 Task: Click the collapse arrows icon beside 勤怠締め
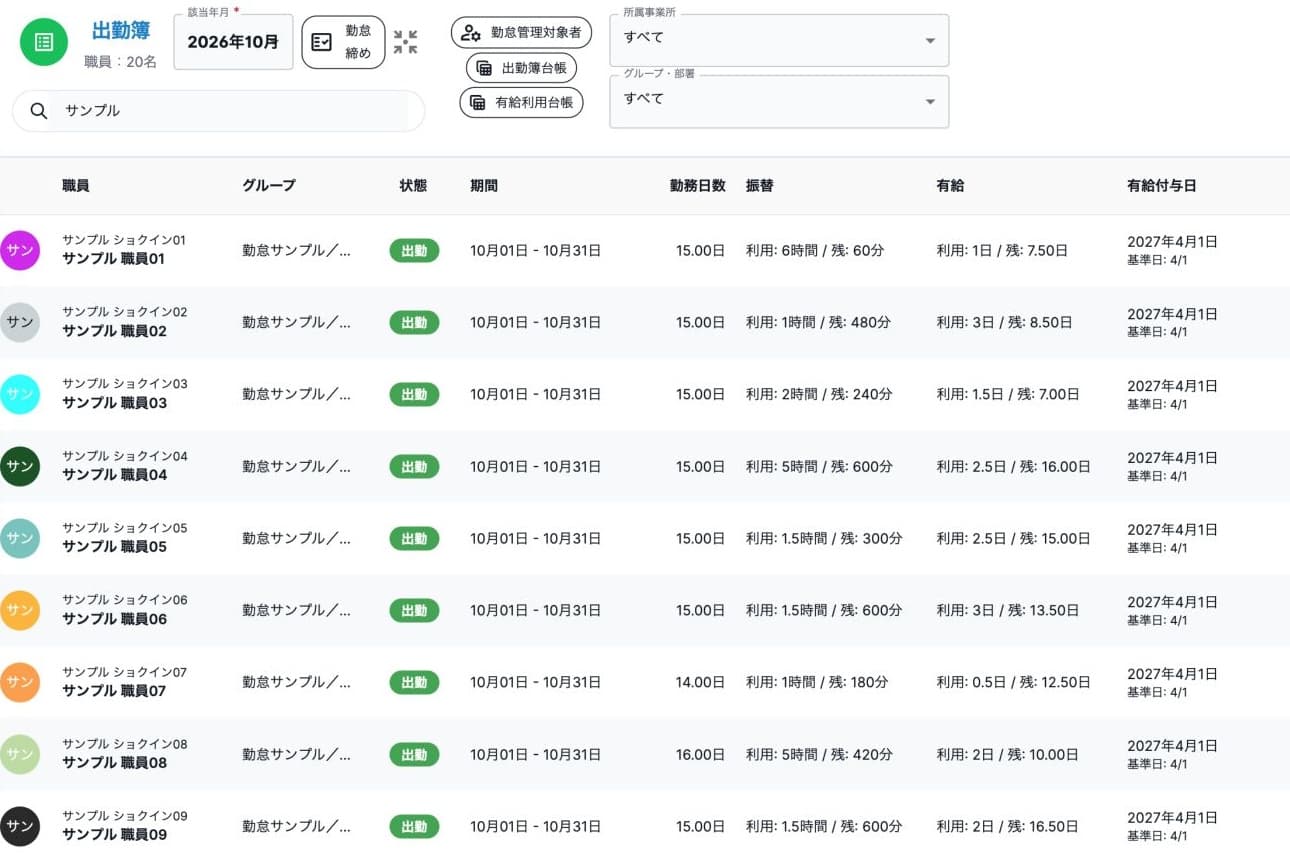(405, 42)
